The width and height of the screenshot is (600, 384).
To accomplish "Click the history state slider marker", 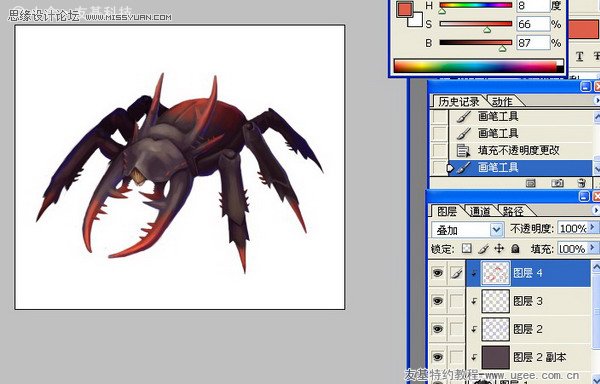I will tap(450, 168).
